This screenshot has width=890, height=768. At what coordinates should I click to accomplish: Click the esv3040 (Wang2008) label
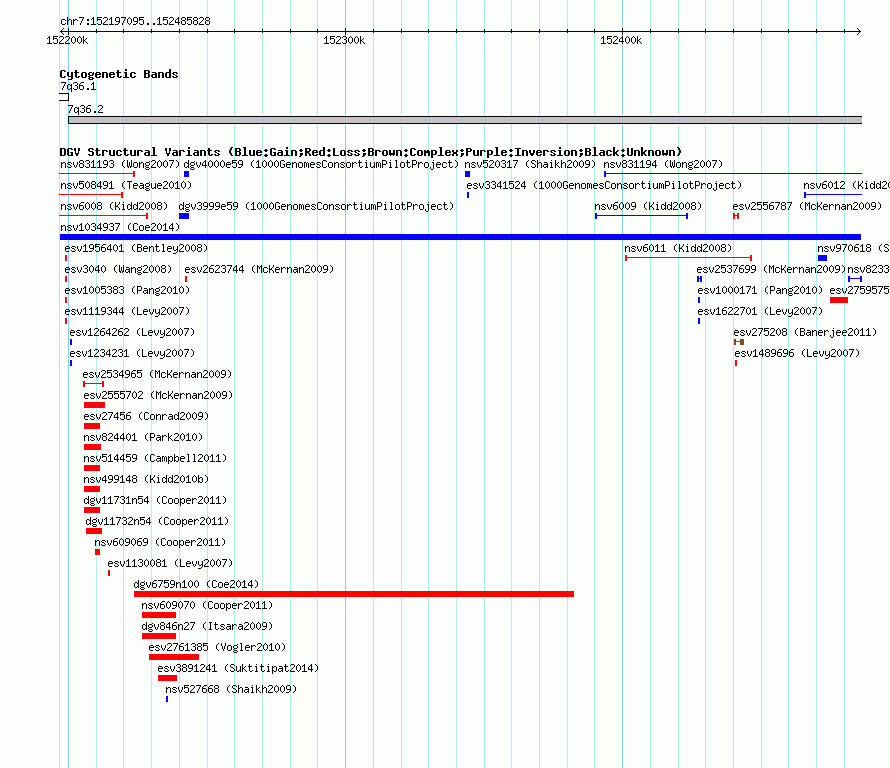click(118, 269)
